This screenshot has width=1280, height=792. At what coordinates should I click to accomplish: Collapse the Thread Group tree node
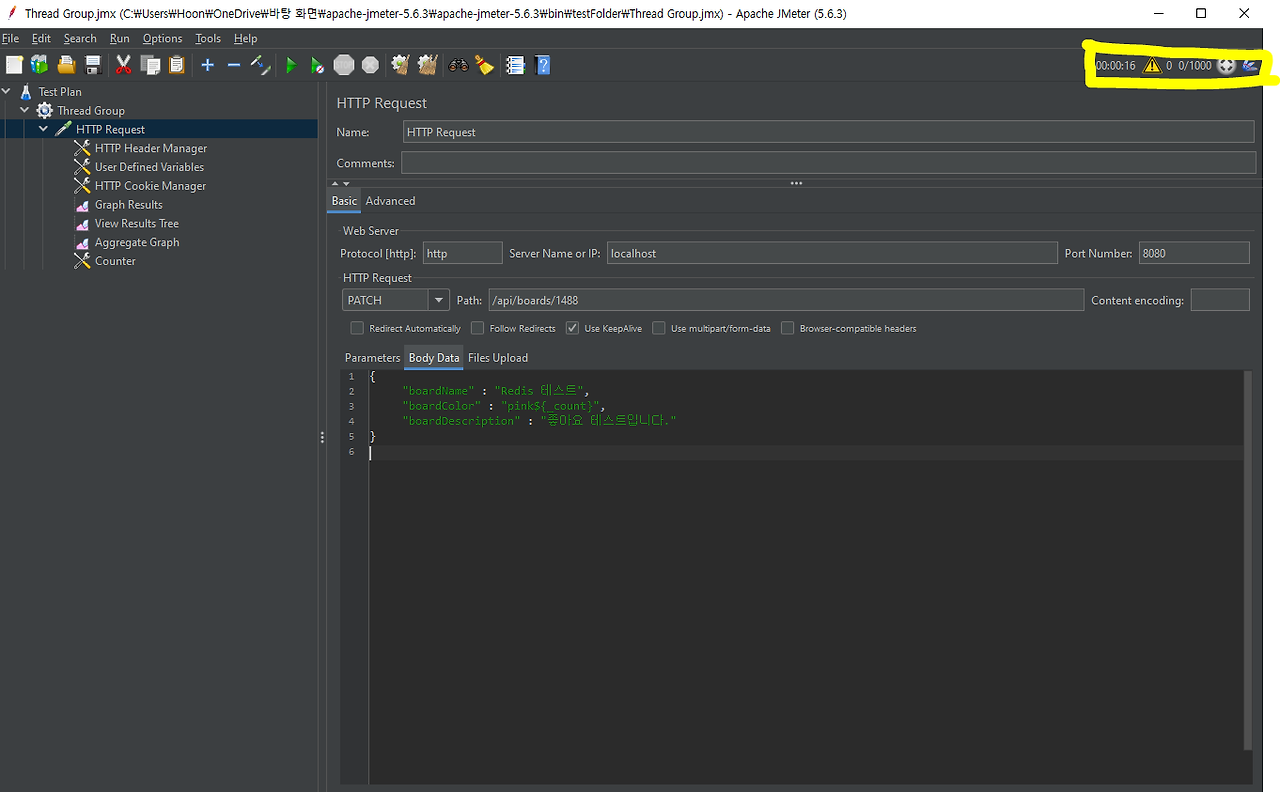point(25,110)
